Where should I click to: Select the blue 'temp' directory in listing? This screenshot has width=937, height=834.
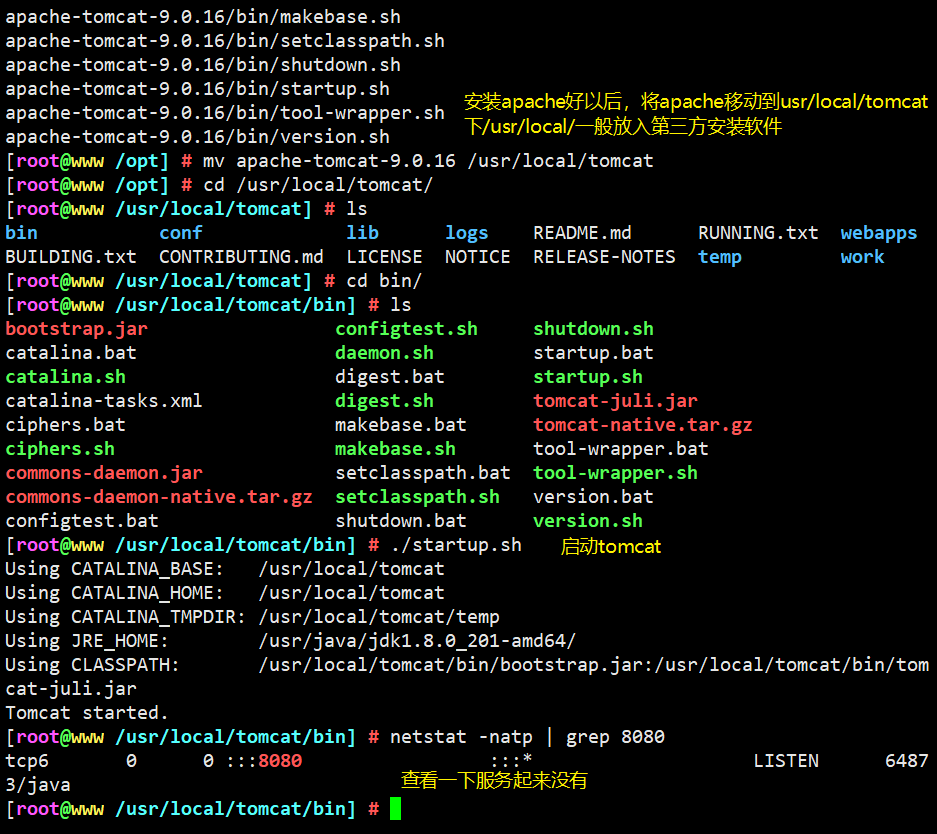click(x=719, y=257)
